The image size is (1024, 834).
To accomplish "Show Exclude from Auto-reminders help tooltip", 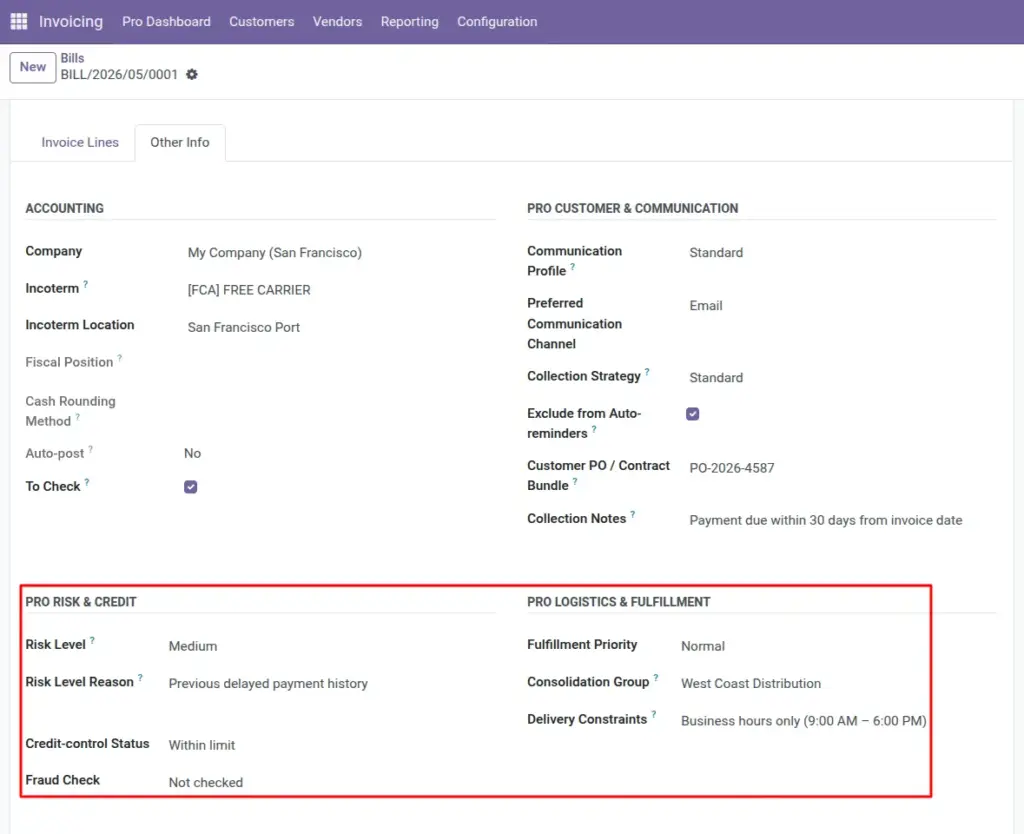I will (594, 430).
